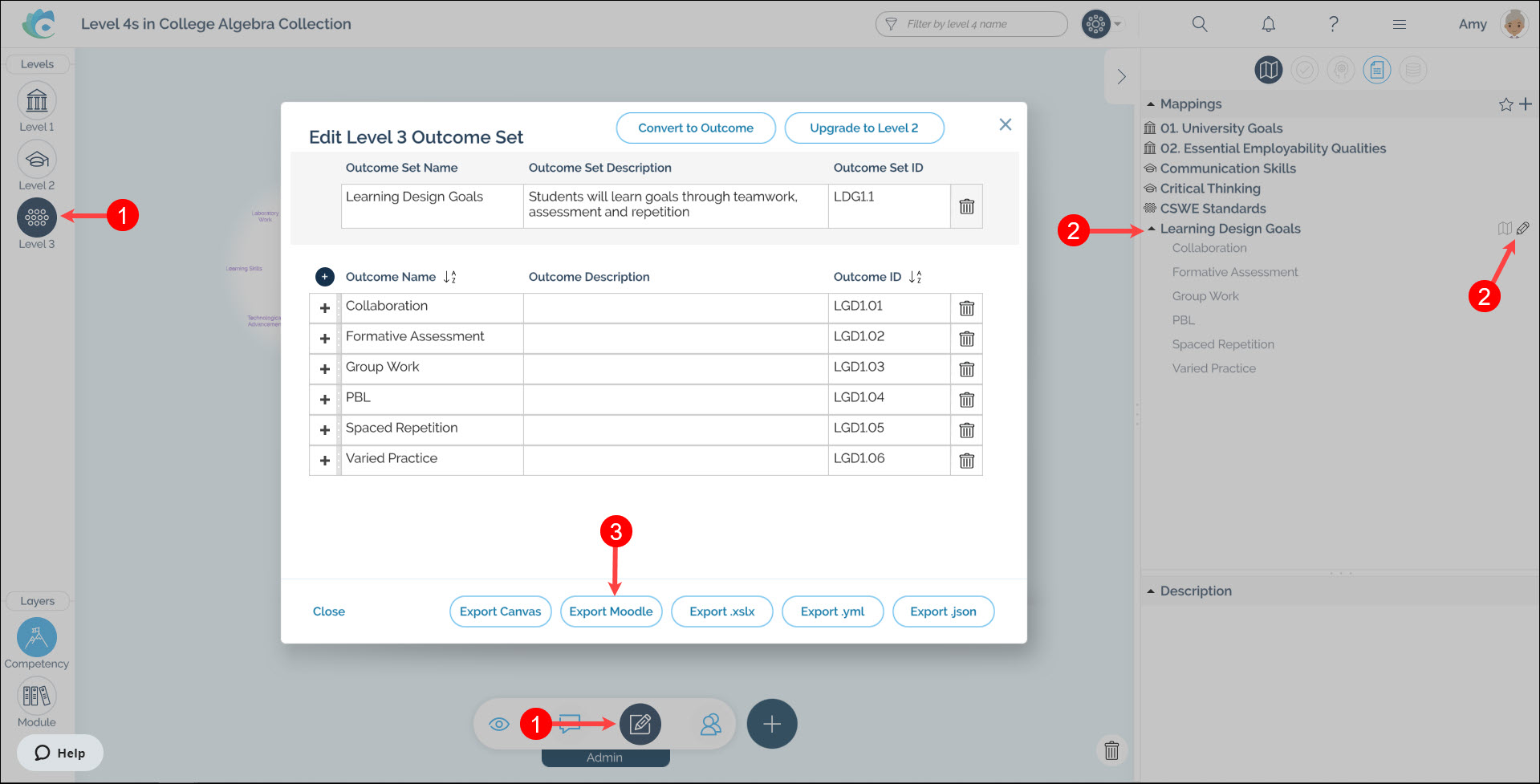Click the Level 3 icon in sidebar
1540x784 pixels.
point(37,217)
